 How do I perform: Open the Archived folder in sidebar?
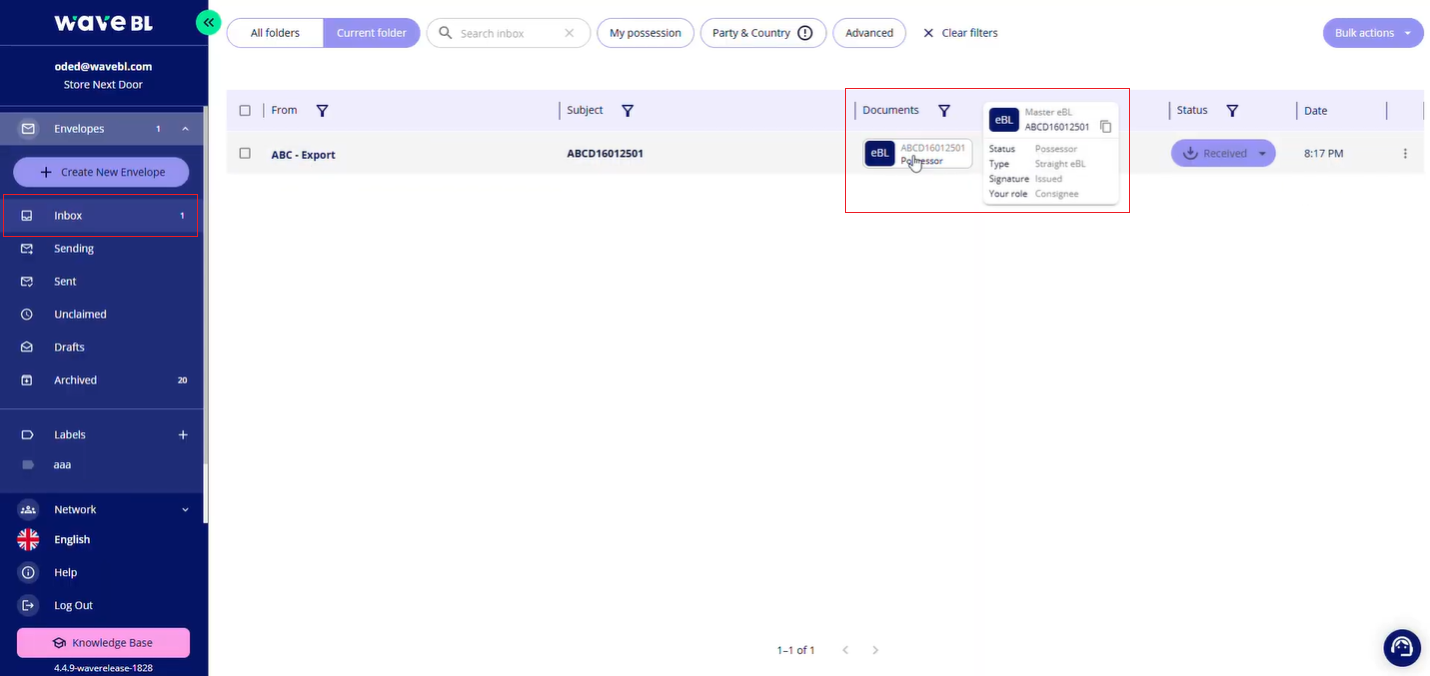(x=75, y=380)
